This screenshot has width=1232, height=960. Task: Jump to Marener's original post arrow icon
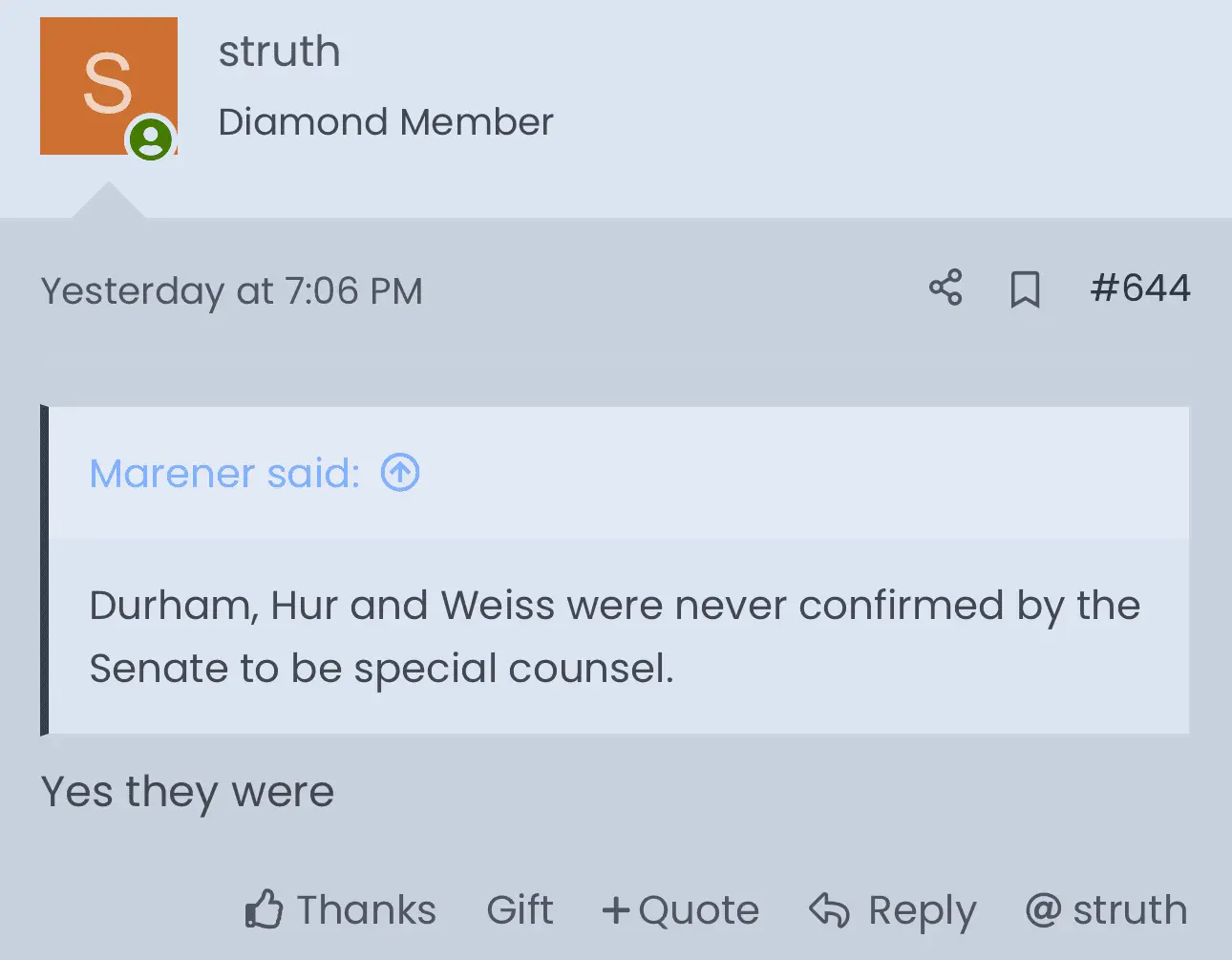point(400,472)
